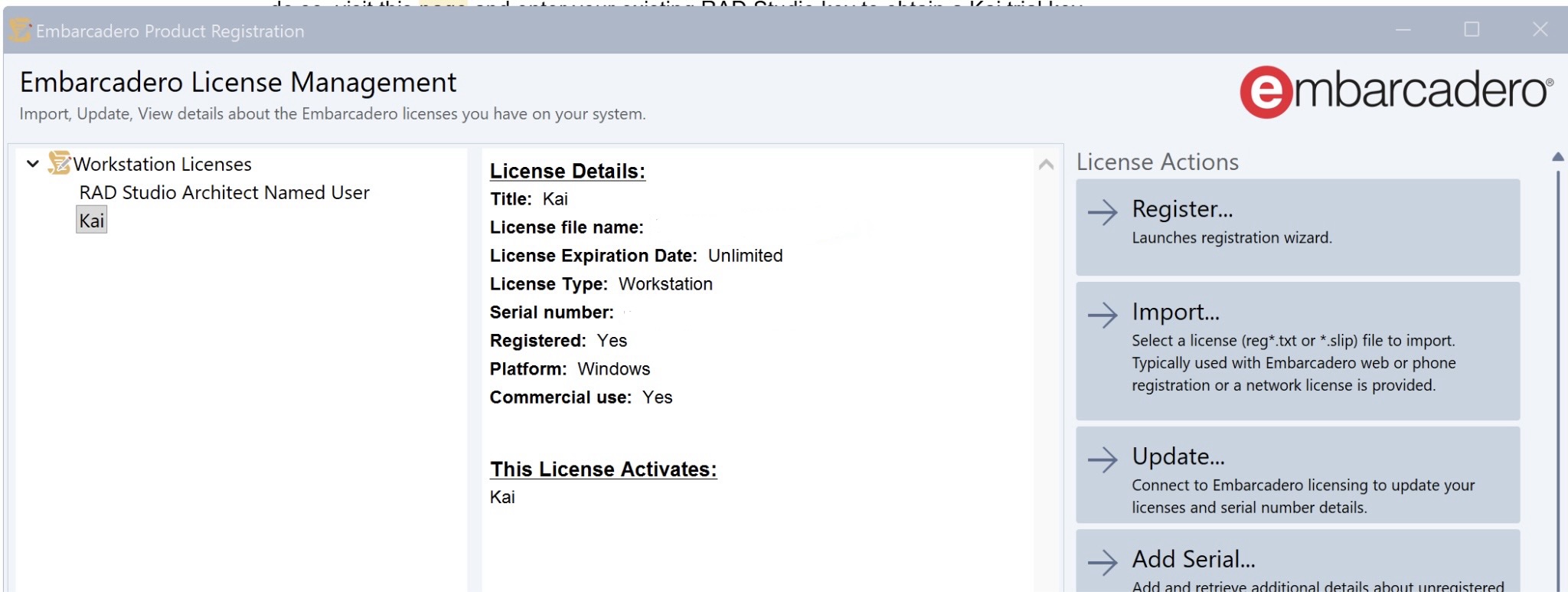
Task: Click the arrow icon beside Update
Action: pos(1102,460)
